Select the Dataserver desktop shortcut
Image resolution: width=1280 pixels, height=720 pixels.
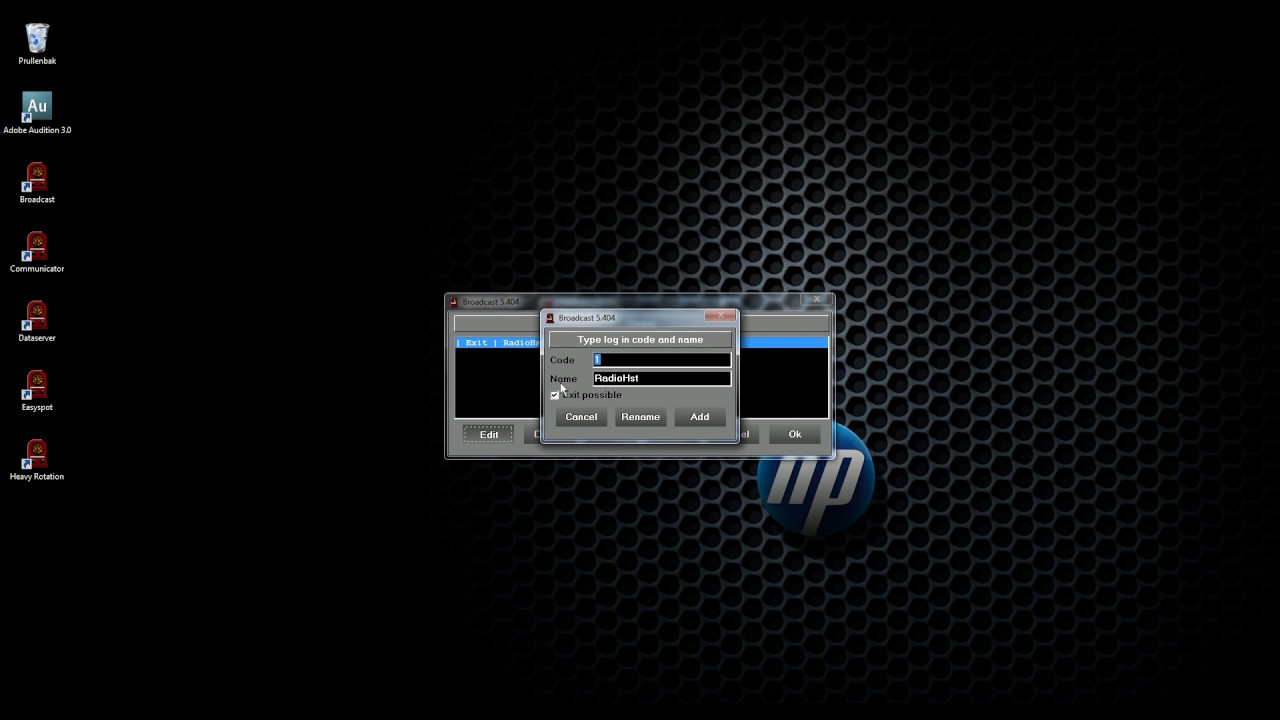[x=37, y=321]
